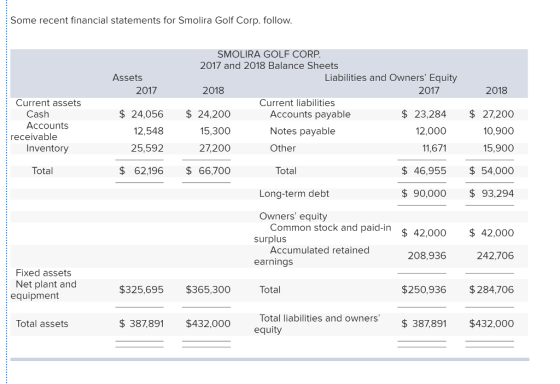Click Accounts payable 2018 value $27,200
This screenshot has height=384, width=560.
coord(491,114)
